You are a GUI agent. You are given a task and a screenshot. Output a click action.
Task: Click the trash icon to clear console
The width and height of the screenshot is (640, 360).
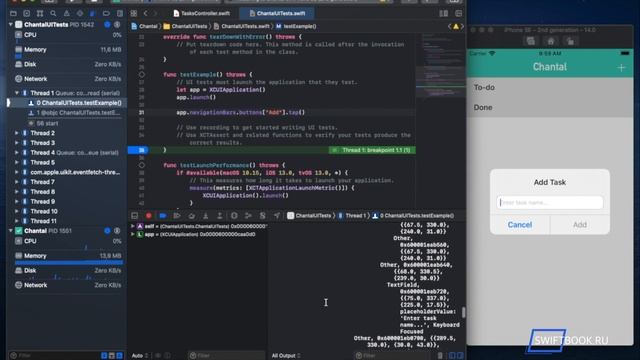point(440,356)
